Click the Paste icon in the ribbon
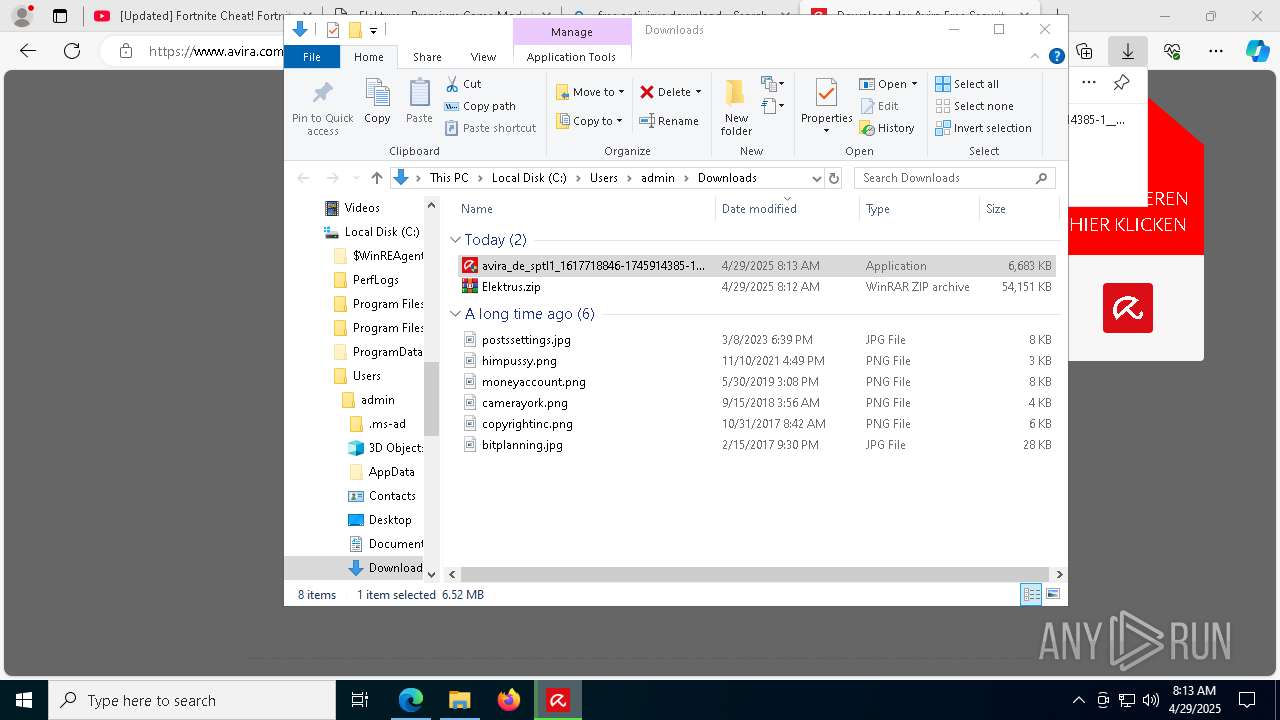The width and height of the screenshot is (1280, 720). coord(419,93)
